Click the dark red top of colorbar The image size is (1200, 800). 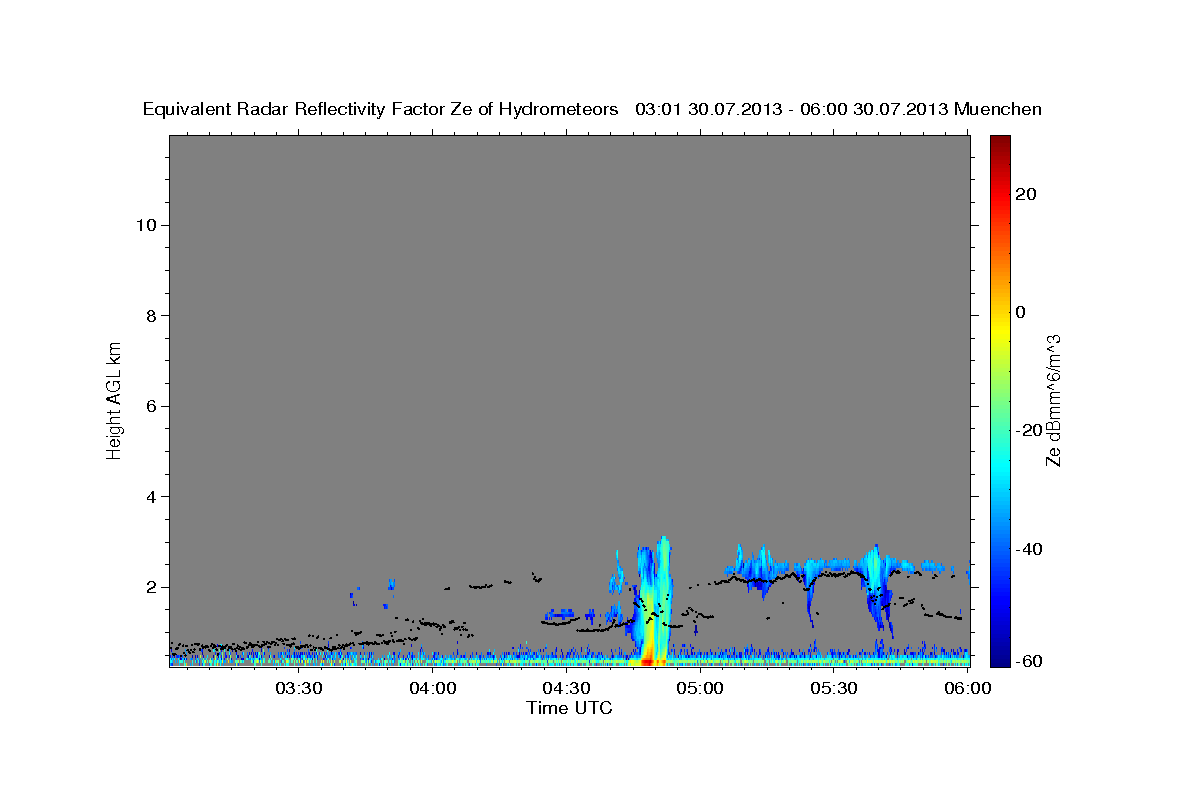point(1000,143)
